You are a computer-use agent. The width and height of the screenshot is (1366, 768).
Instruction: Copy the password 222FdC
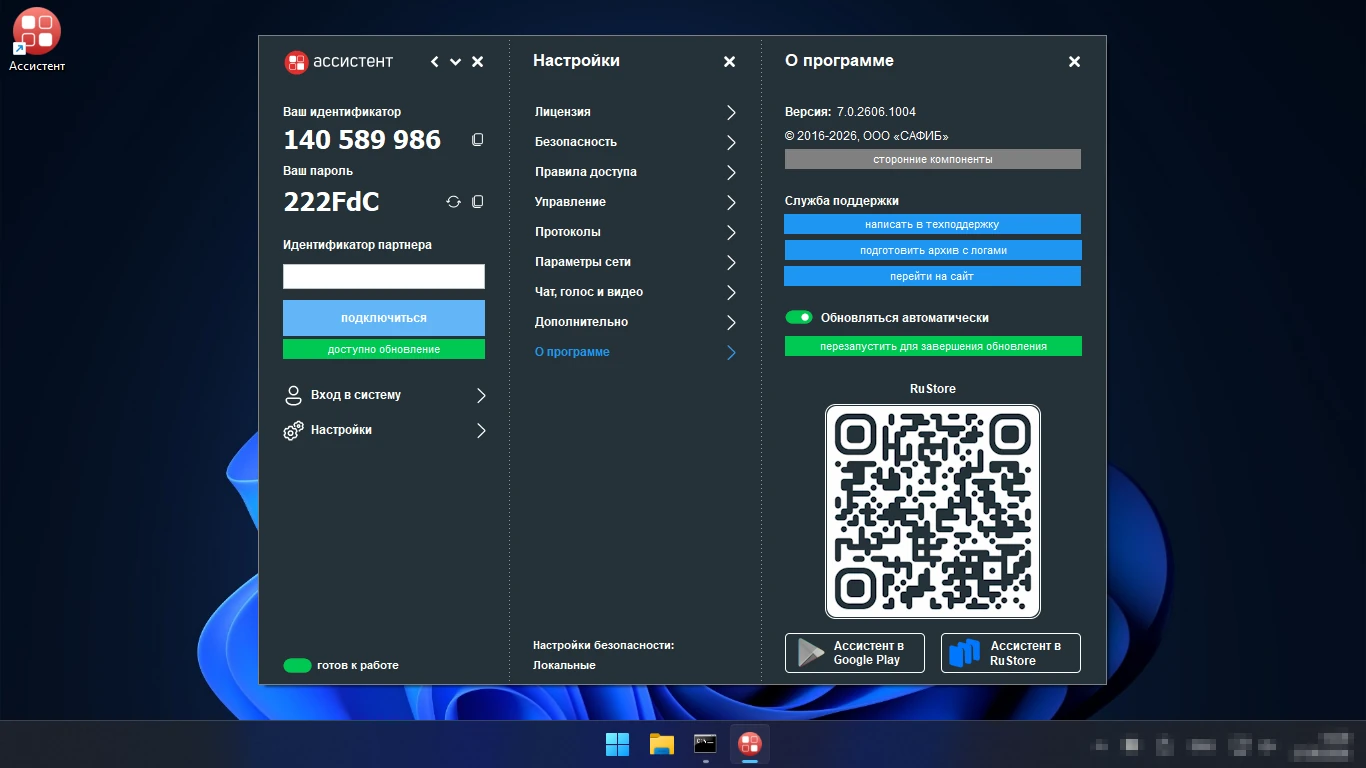click(477, 202)
